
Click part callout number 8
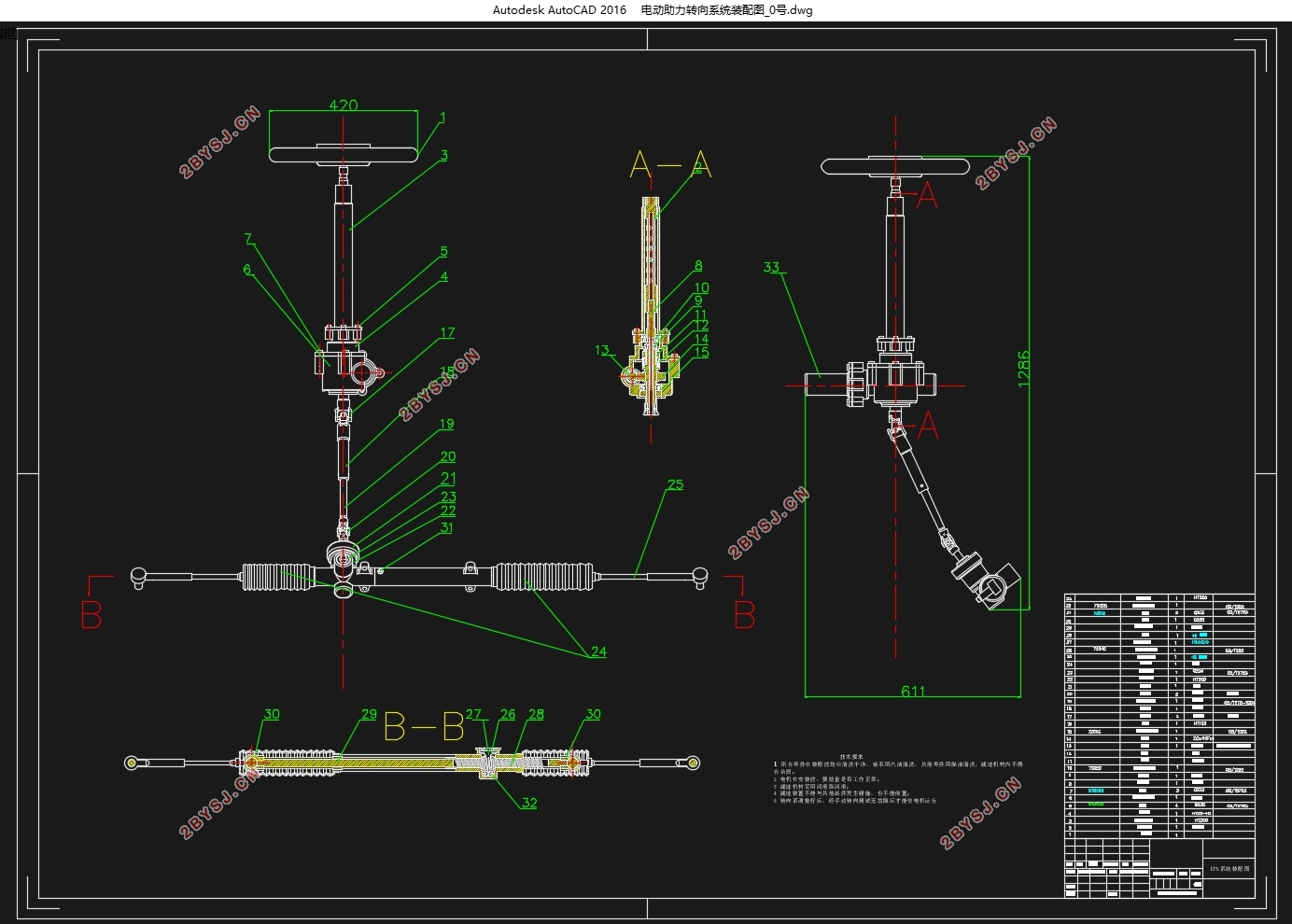pyautogui.click(x=698, y=266)
